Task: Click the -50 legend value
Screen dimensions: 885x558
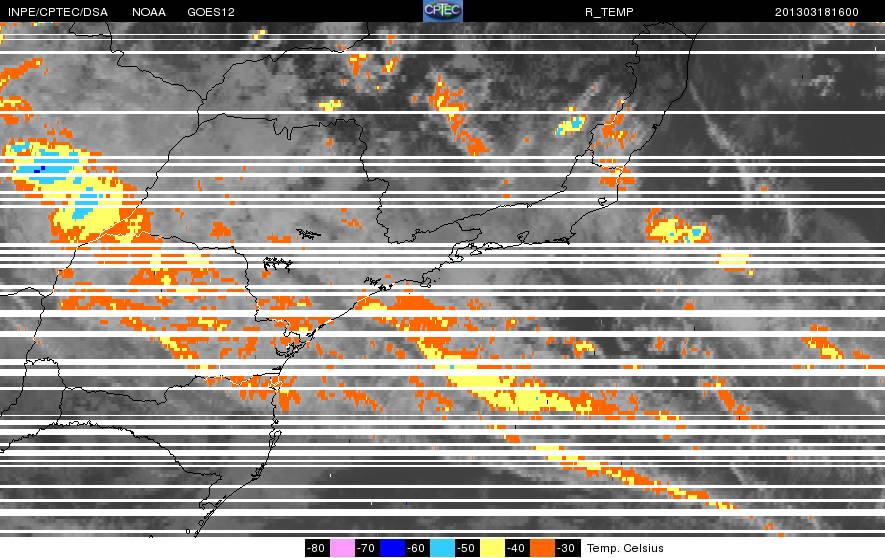Action: (467, 548)
